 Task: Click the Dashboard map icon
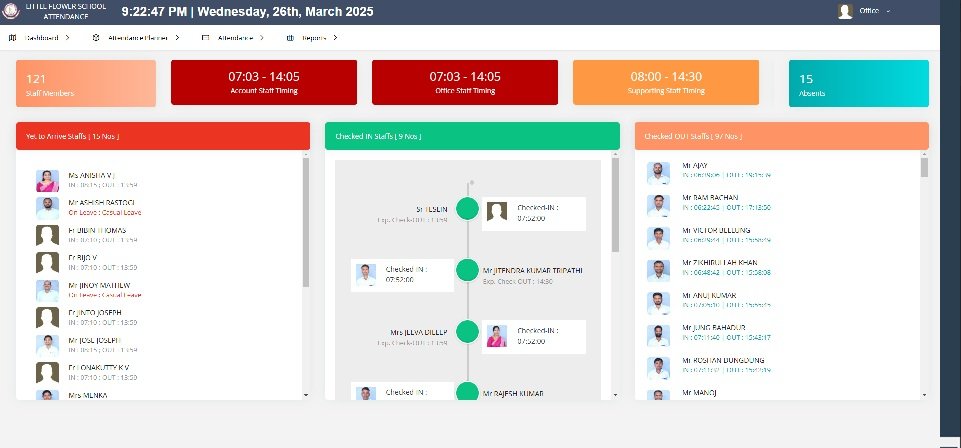12,38
